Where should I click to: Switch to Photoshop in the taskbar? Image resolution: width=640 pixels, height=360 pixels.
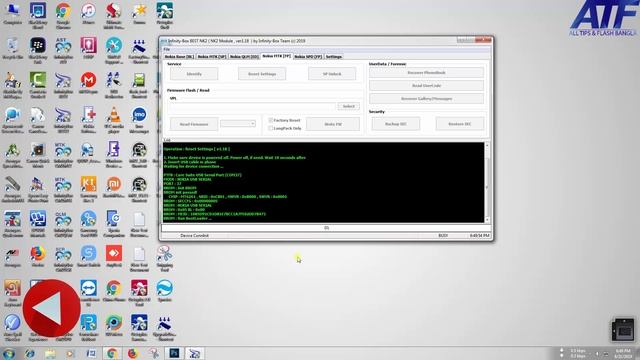pos(174,353)
